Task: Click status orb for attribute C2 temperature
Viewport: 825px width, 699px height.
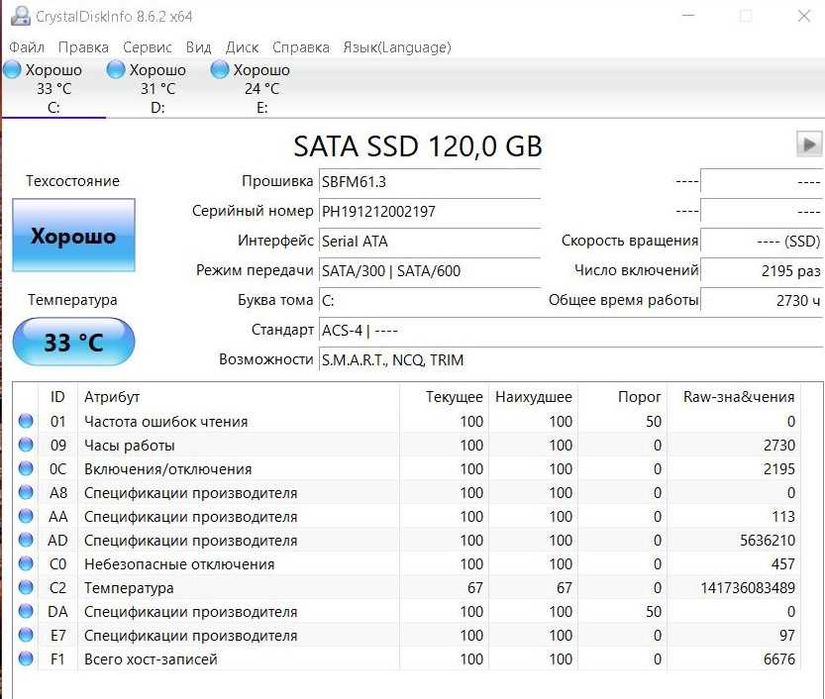Action: click(x=26, y=588)
